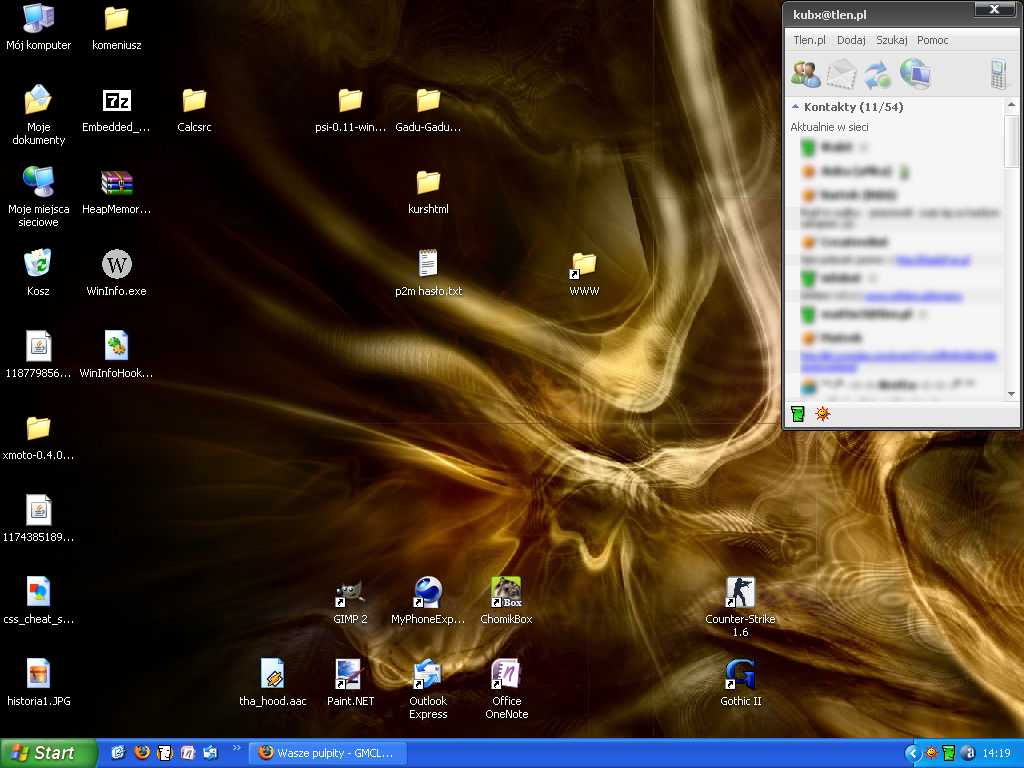Viewport: 1024px width, 768px height.
Task: Click the contact list scroll down arrow
Action: click(x=1011, y=394)
